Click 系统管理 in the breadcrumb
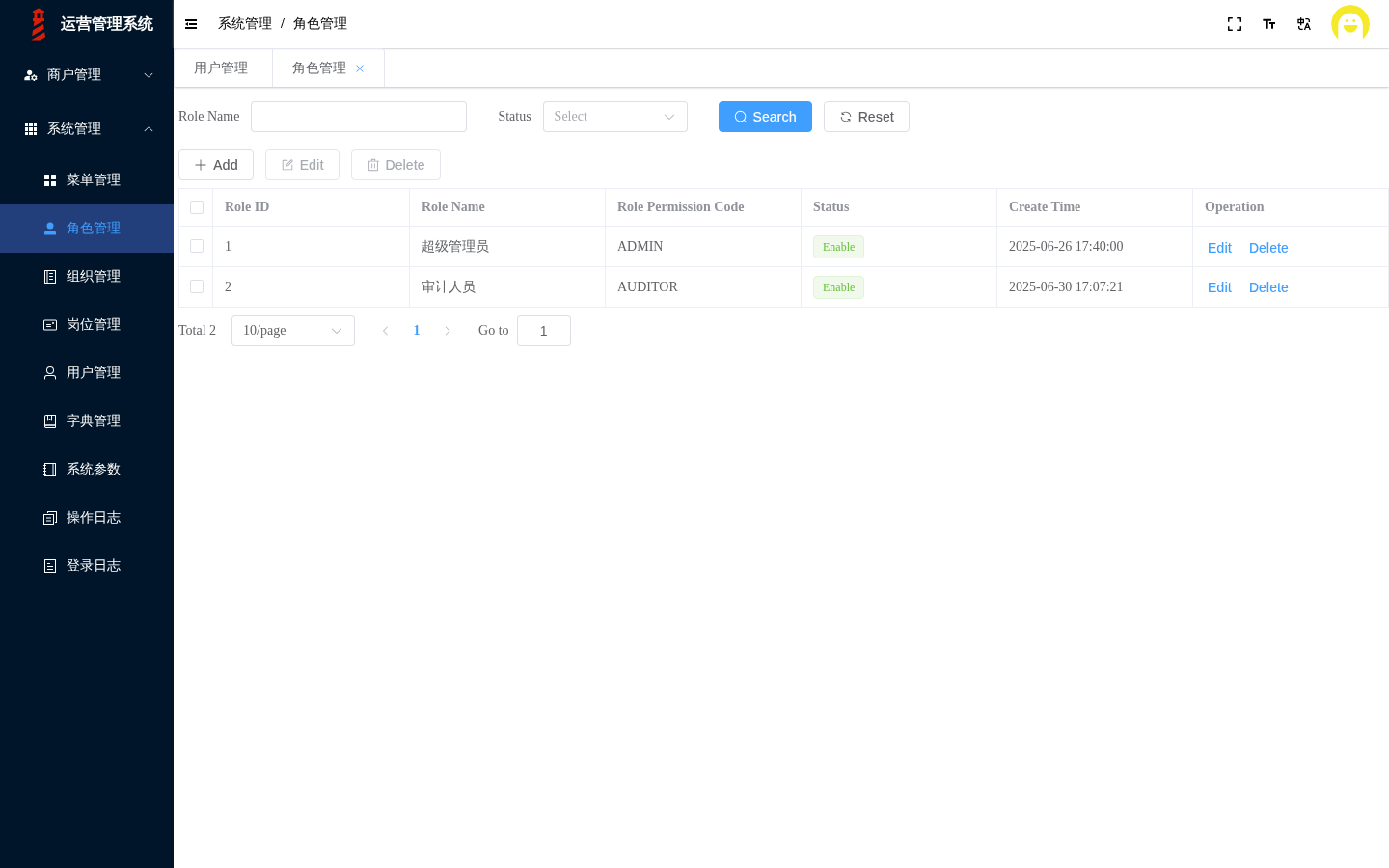 coord(245,24)
